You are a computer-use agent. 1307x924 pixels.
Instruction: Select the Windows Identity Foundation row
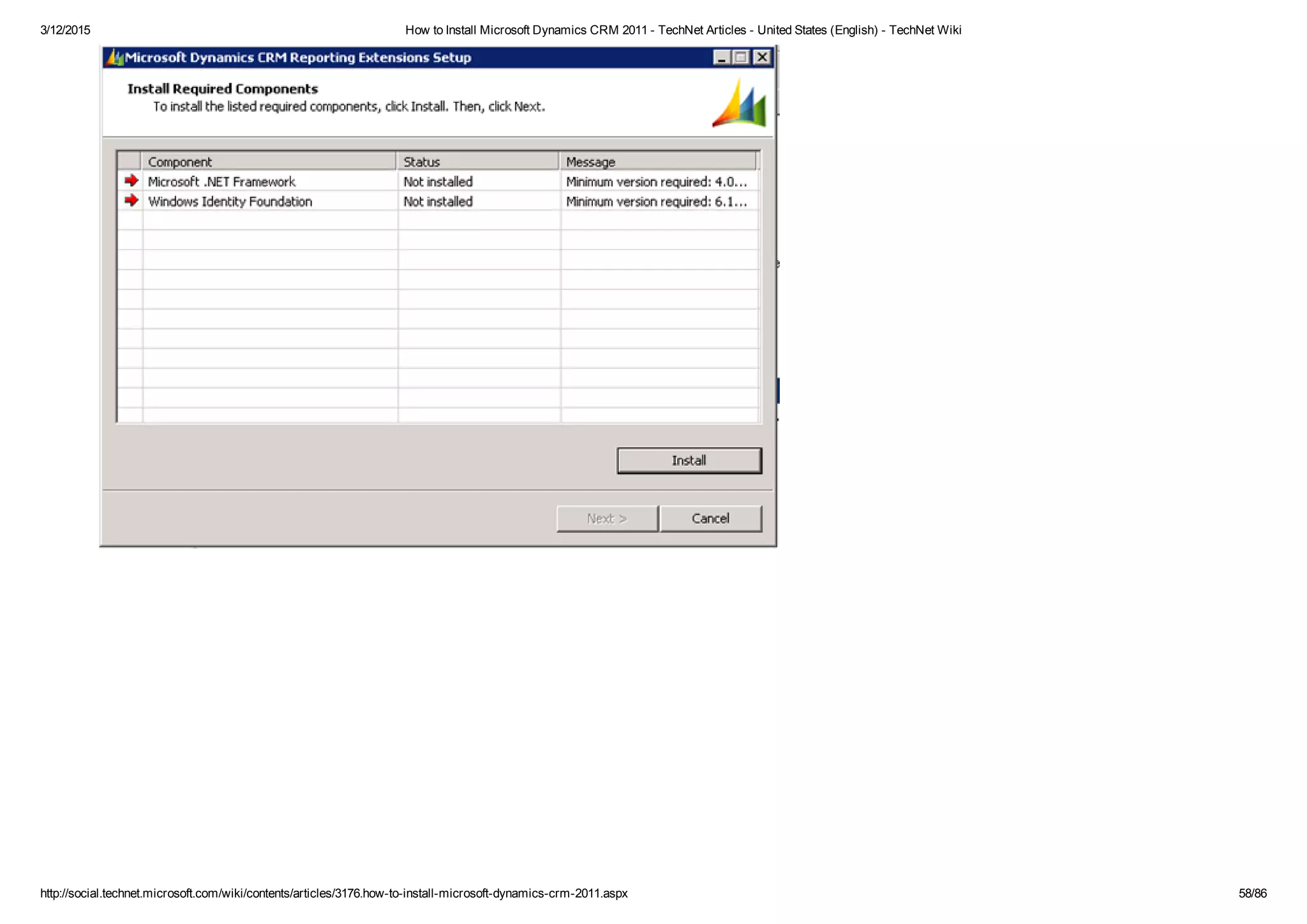438,201
